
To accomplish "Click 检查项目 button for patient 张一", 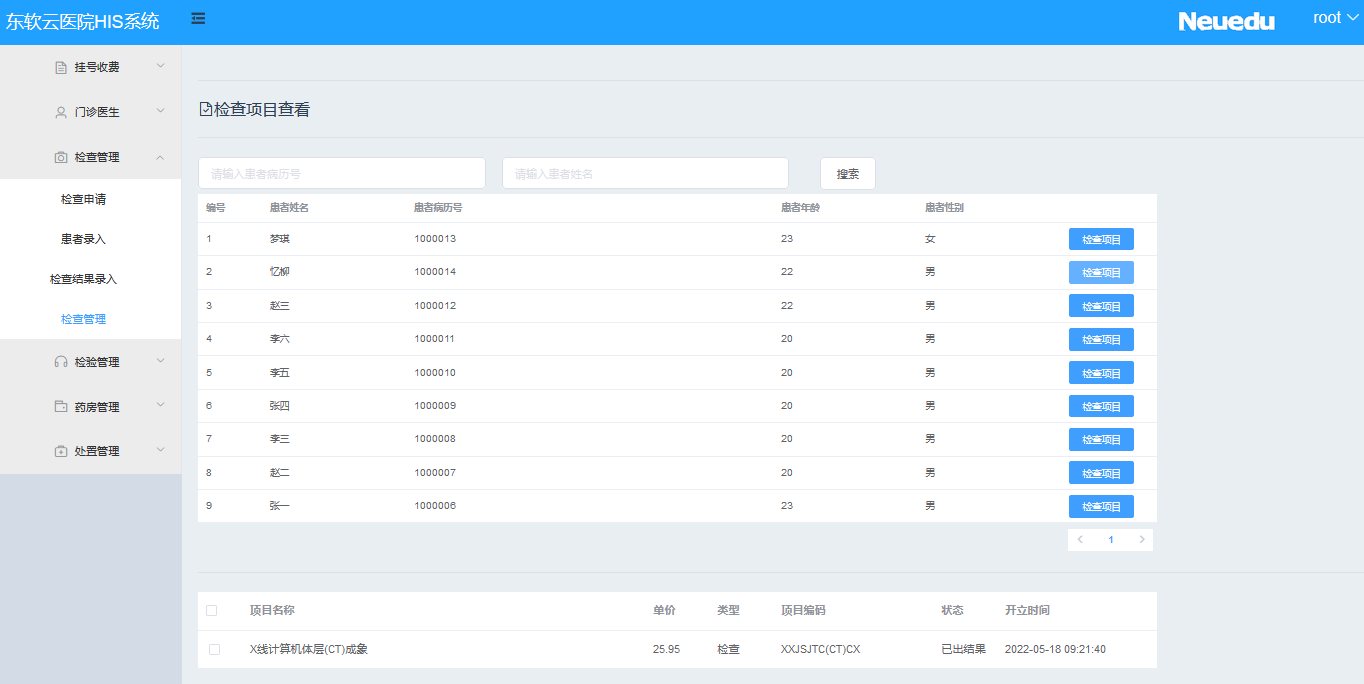I will (1101, 506).
